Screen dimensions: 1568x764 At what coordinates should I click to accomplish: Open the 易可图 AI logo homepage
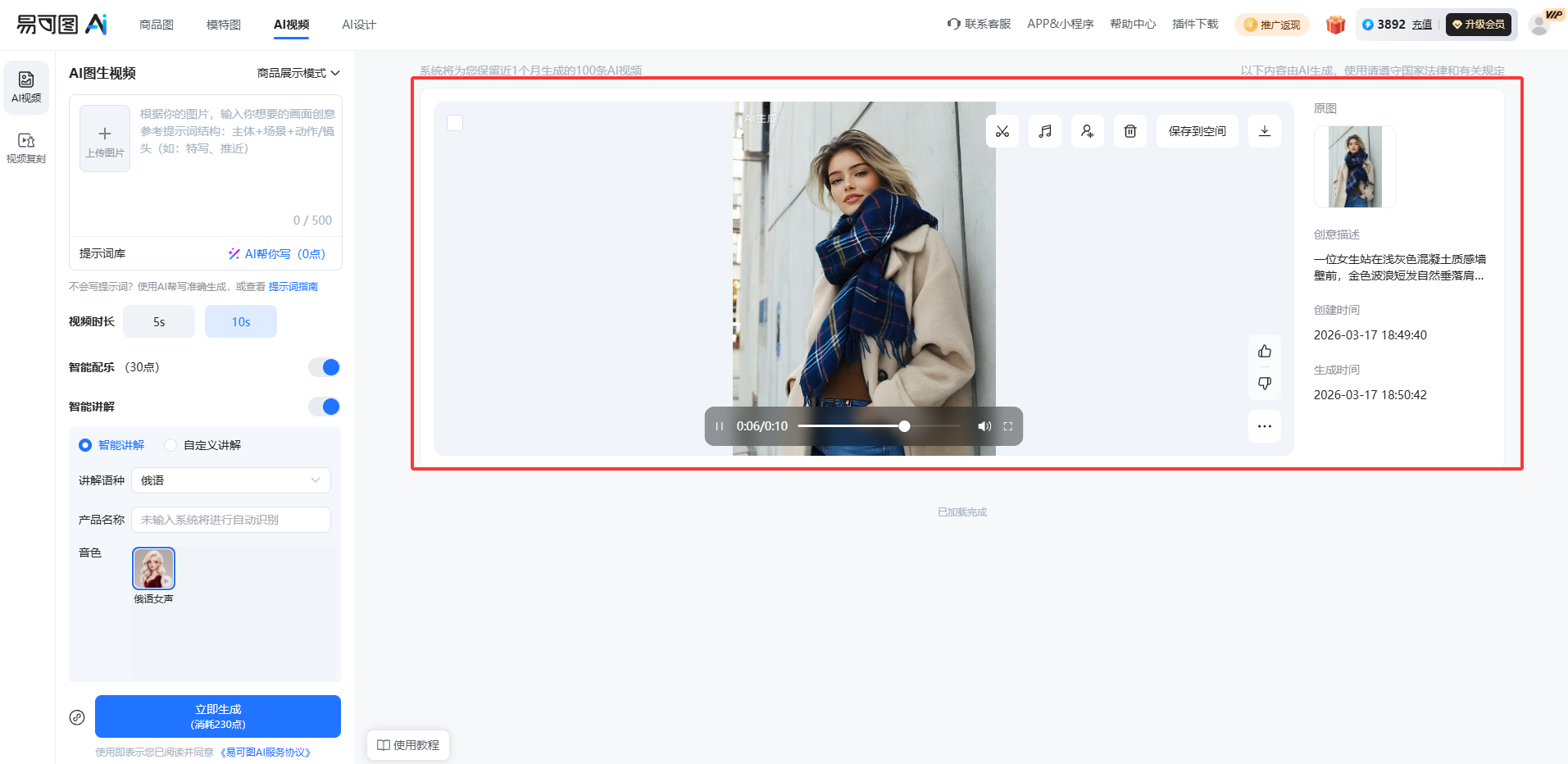click(62, 25)
